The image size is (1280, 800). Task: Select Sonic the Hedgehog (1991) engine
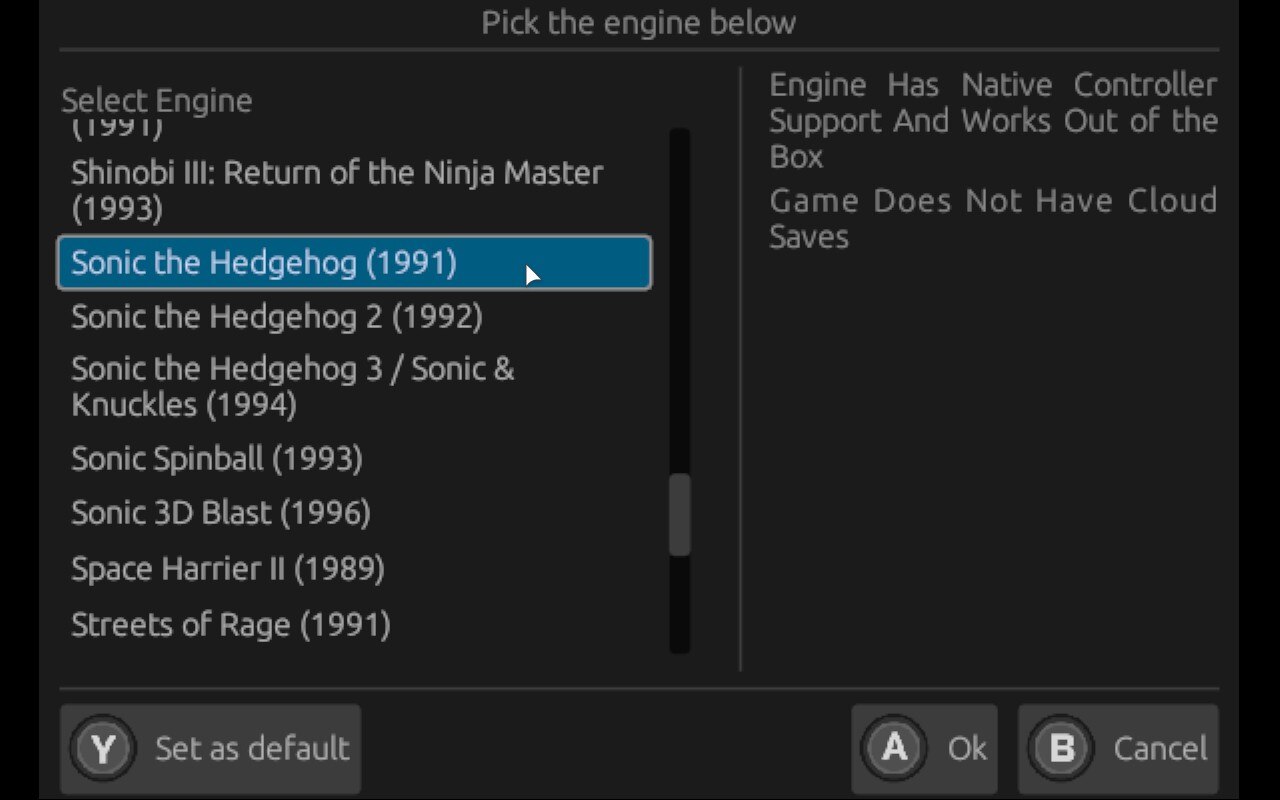coord(355,263)
